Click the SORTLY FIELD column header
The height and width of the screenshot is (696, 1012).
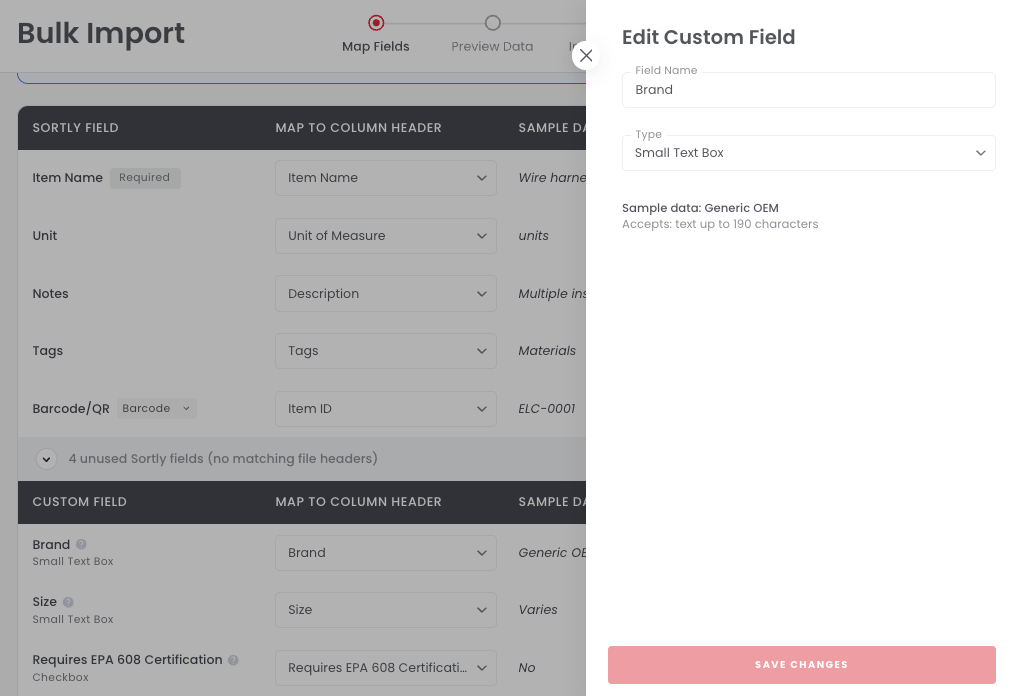pyautogui.click(x=76, y=128)
